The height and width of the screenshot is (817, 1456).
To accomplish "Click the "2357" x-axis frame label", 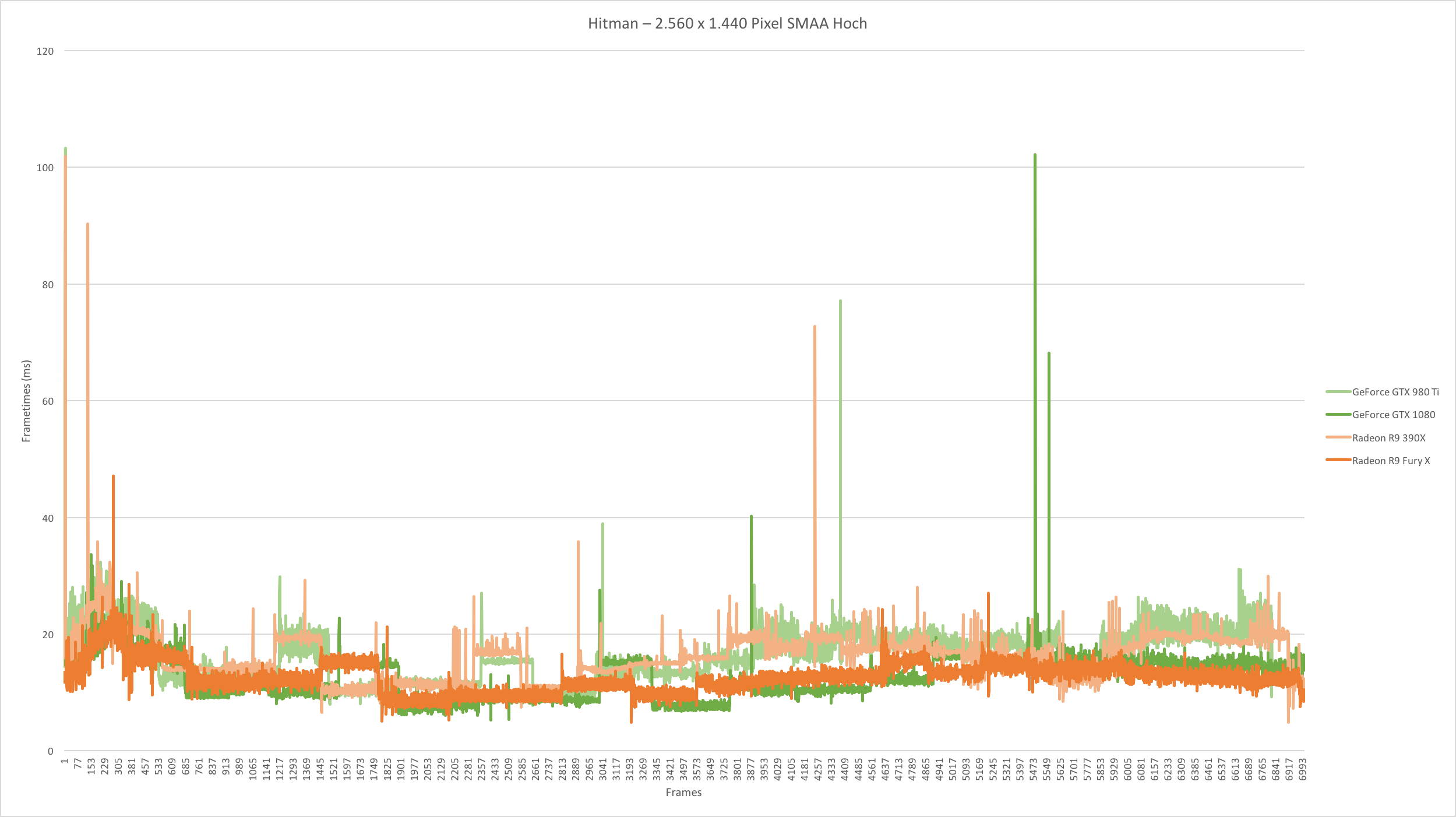I will click(482, 769).
